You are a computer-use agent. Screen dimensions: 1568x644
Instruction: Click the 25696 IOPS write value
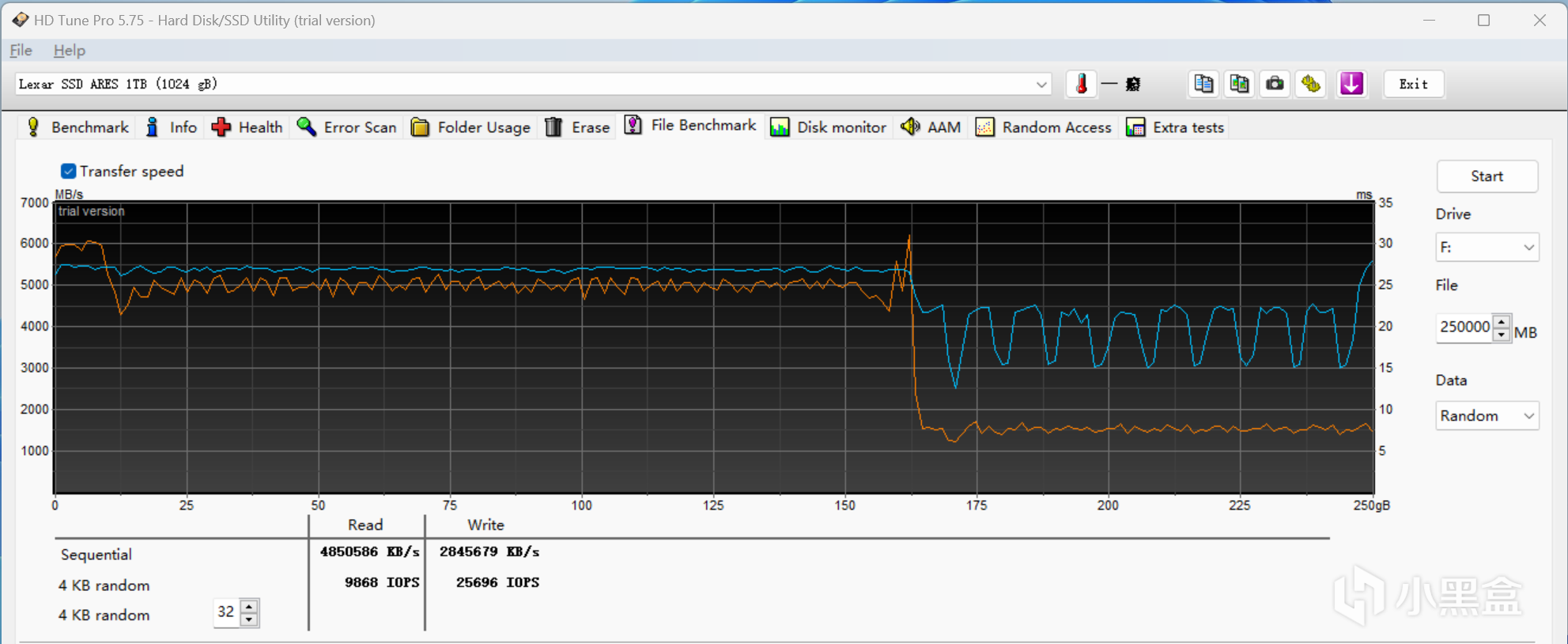497,582
